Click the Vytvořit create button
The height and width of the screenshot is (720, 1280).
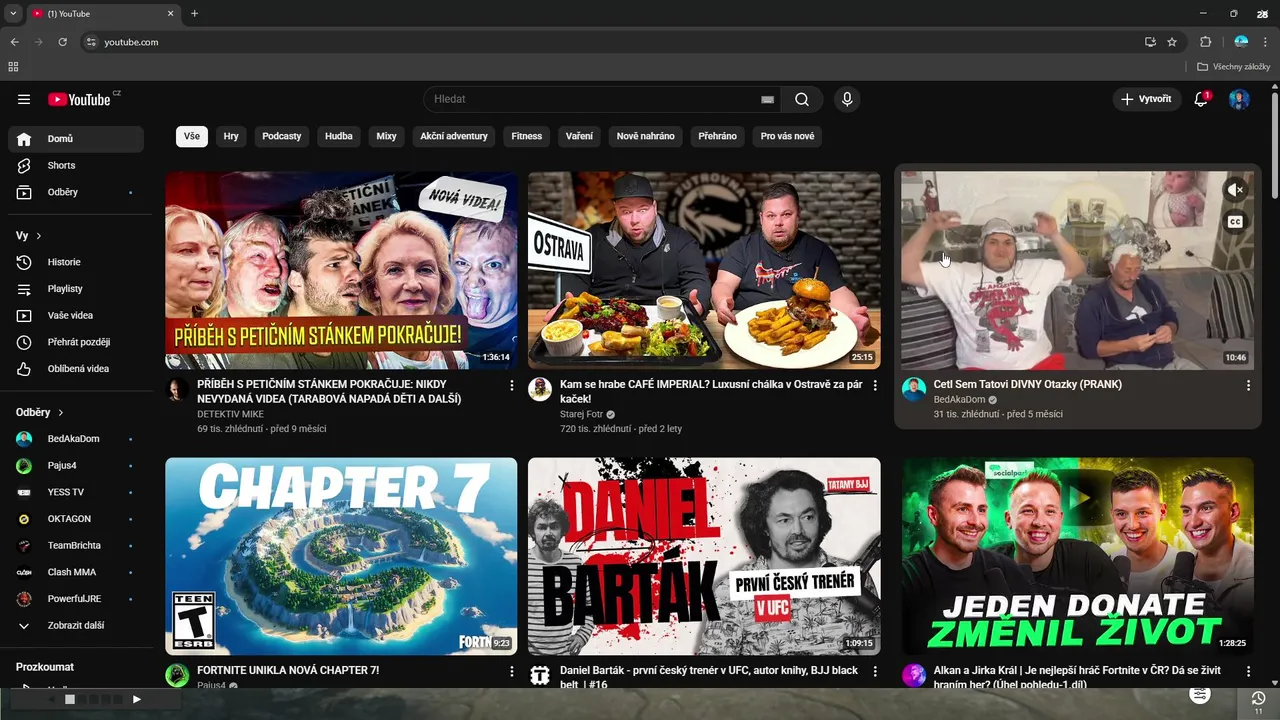[x=1146, y=99]
